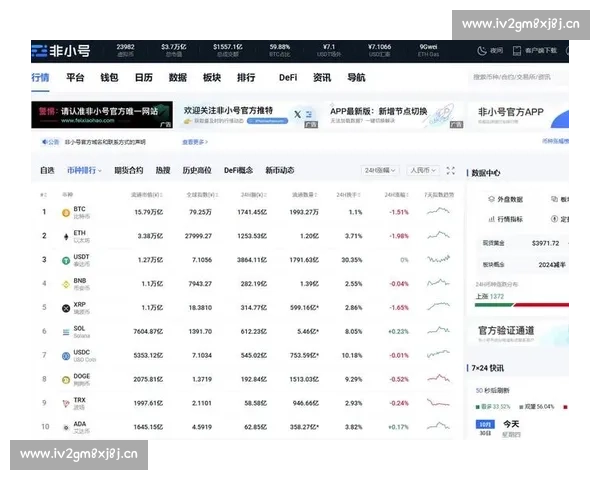
Task: Click the USDT coin icon
Action: [66, 261]
